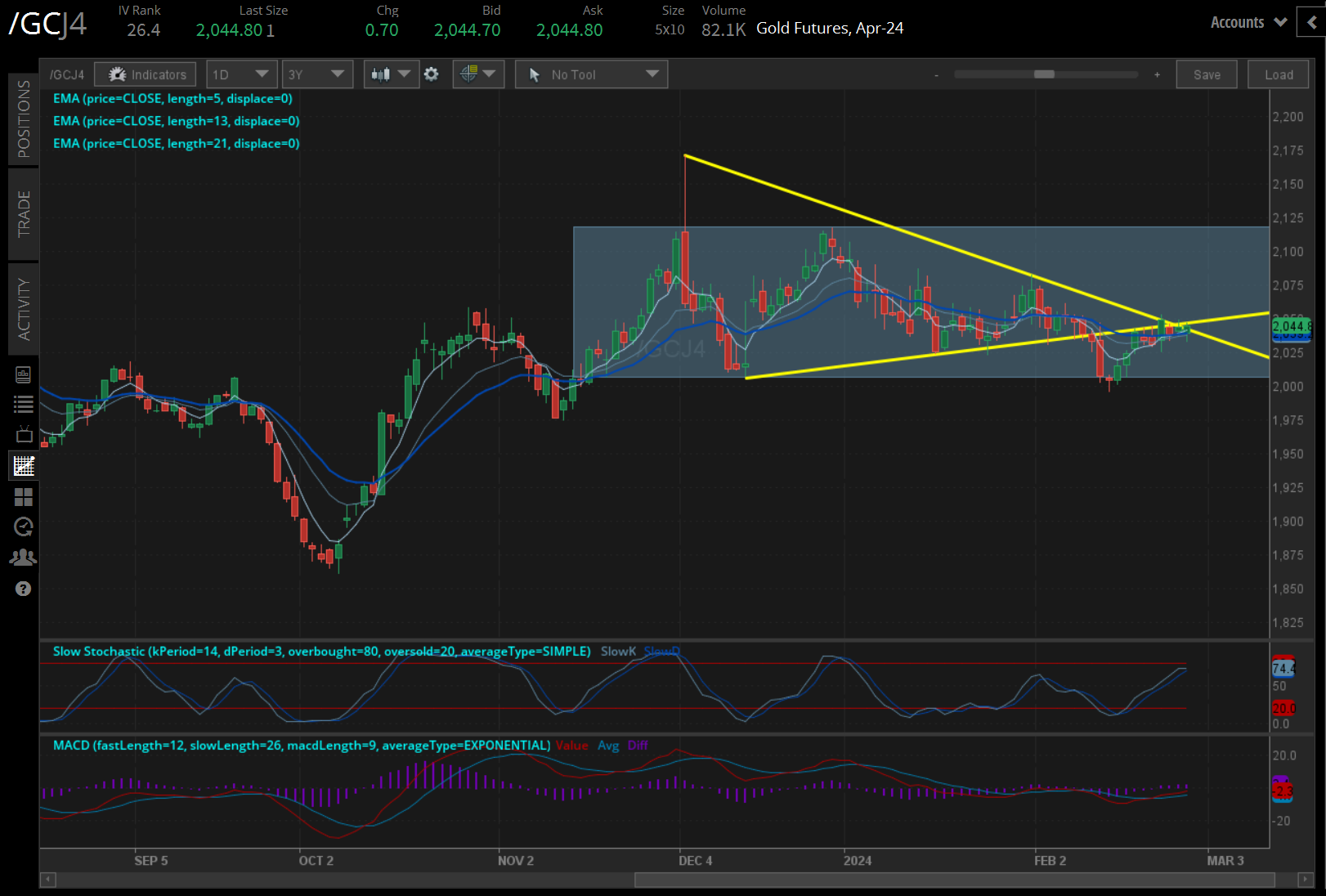Expand the 1D timeframe dropdown
The height and width of the screenshot is (896, 1326).
click(241, 74)
